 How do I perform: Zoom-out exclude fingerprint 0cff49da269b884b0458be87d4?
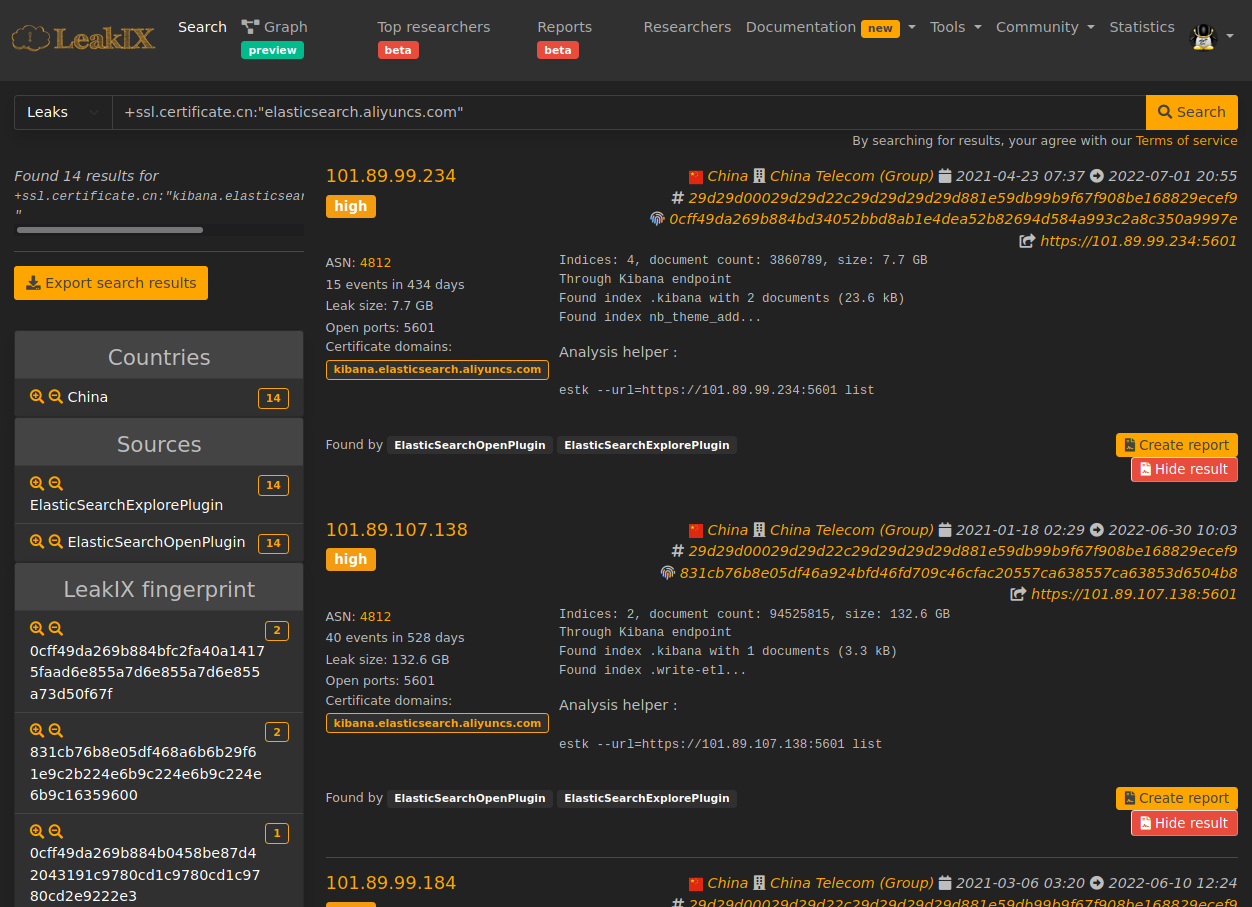[x=56, y=832]
